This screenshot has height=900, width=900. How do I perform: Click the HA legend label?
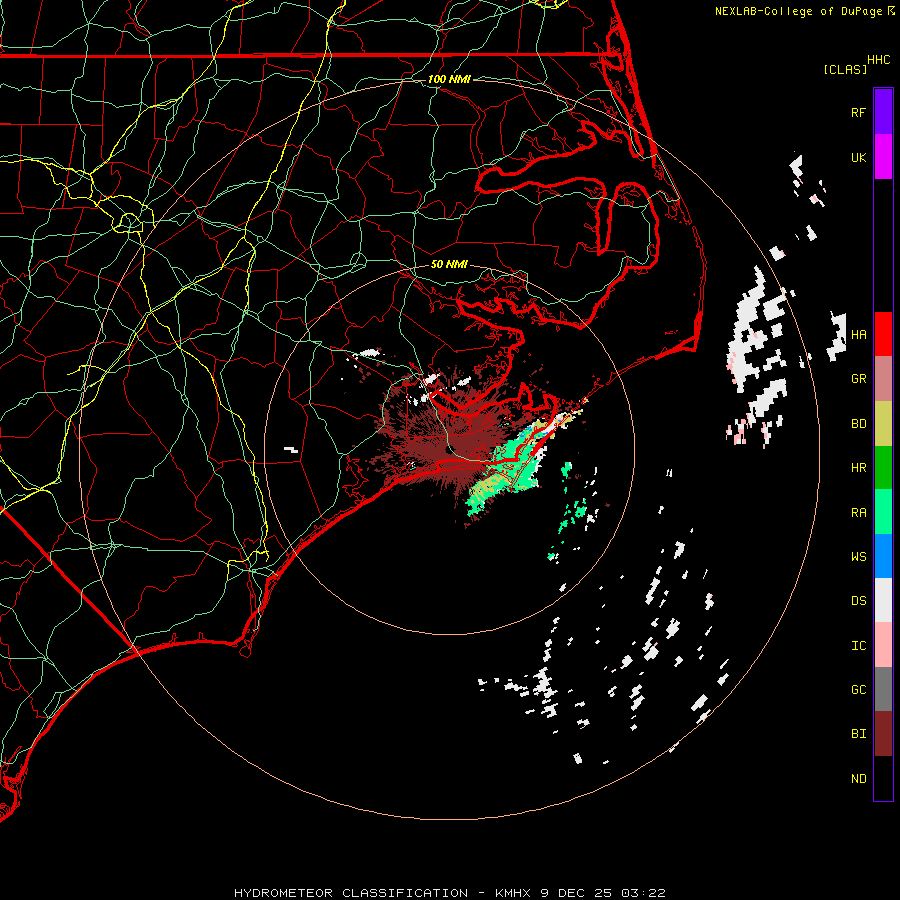point(858,334)
